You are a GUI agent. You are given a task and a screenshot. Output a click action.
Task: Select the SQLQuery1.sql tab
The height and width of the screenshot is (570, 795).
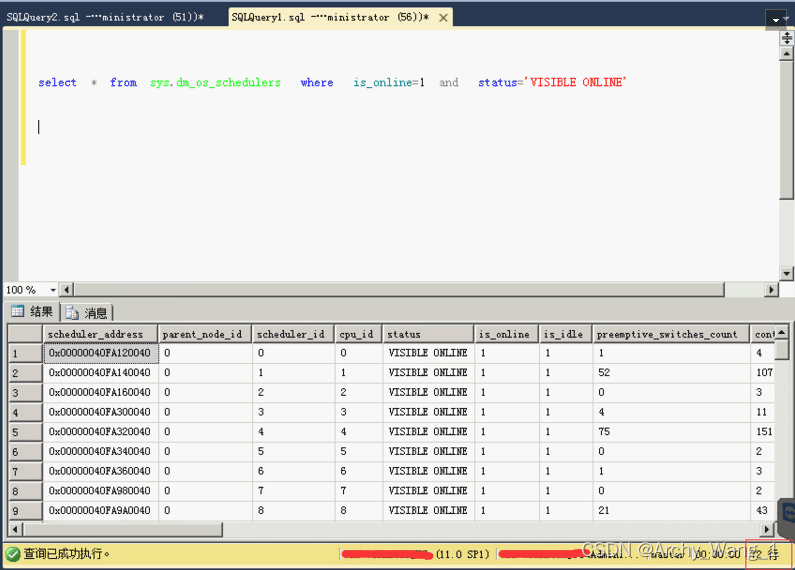tap(330, 18)
